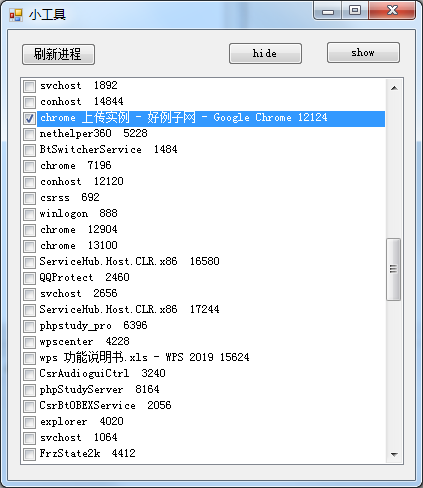Check the svchost 1892 checkbox
The width and height of the screenshot is (423, 488).
(x=29, y=86)
